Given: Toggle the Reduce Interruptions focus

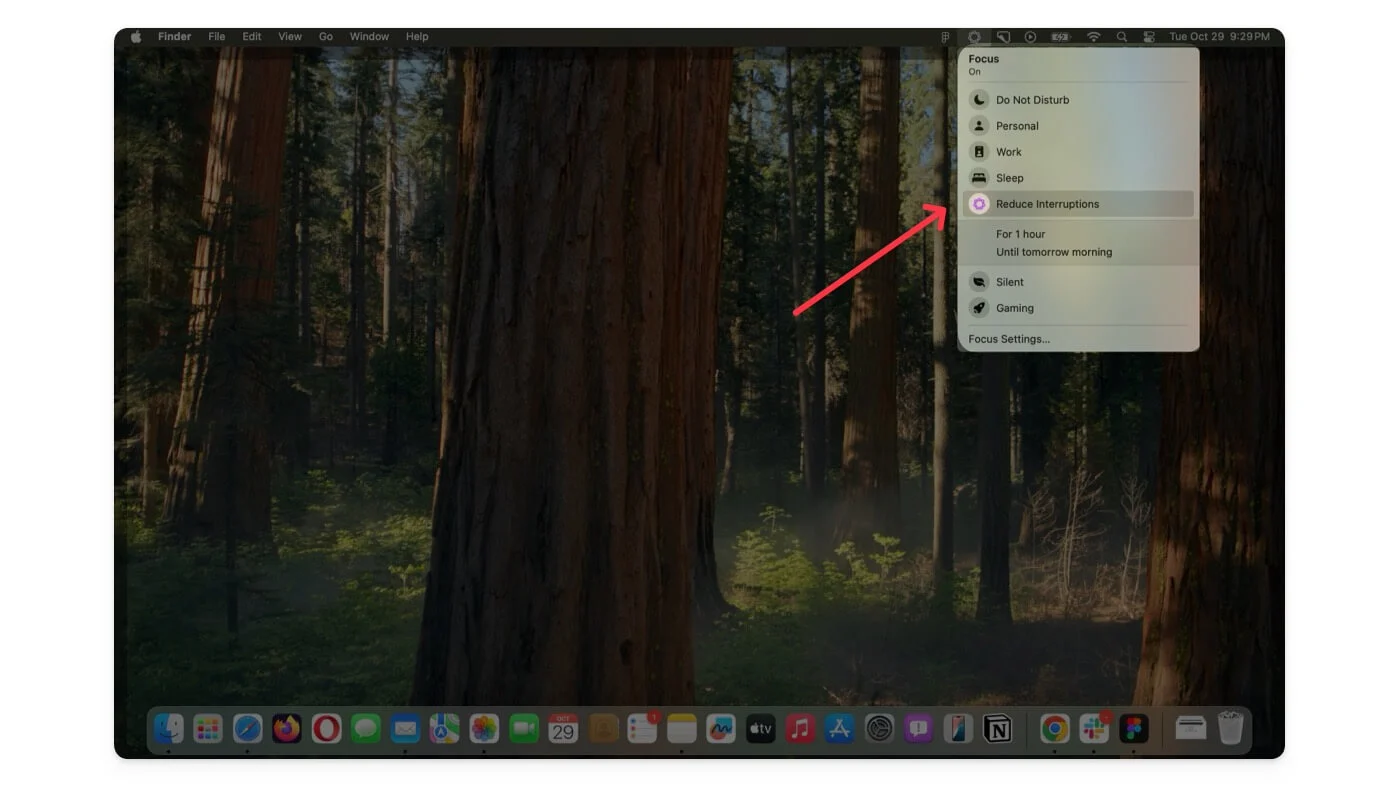Looking at the screenshot, I should (x=1078, y=204).
